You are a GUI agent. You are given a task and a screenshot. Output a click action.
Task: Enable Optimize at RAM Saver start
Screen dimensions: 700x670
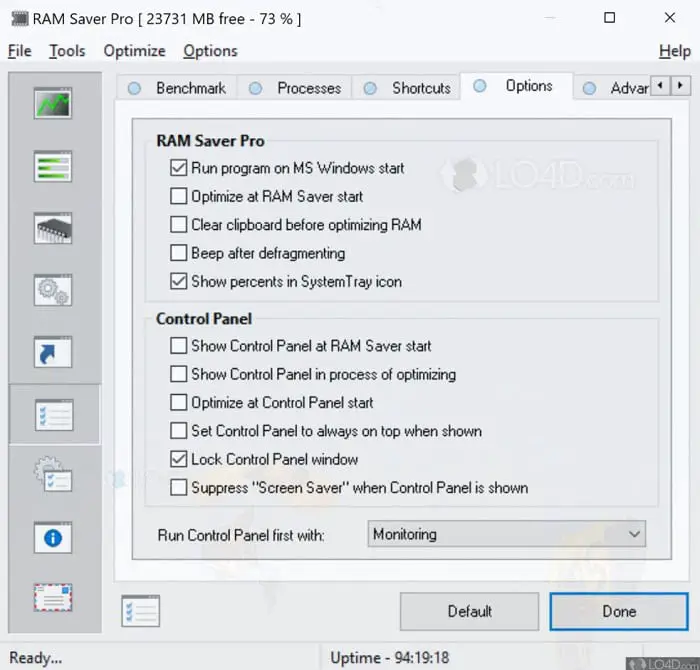pos(178,196)
